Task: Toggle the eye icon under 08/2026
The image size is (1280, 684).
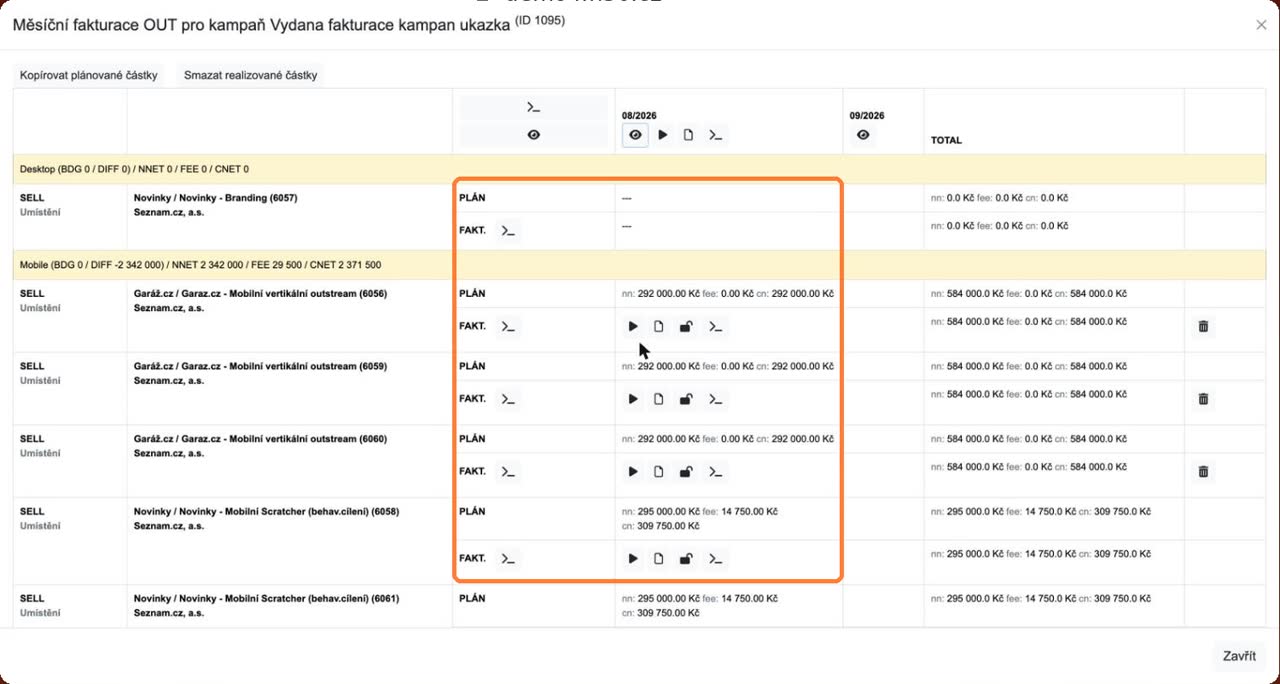Action: pyautogui.click(x=634, y=135)
